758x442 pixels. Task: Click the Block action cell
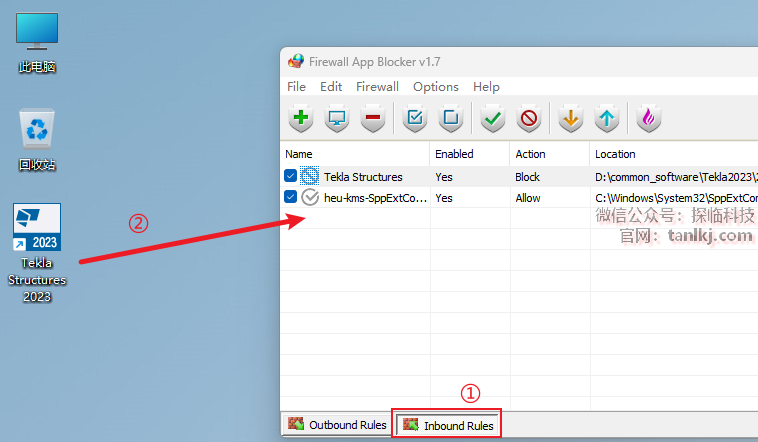[x=527, y=177]
